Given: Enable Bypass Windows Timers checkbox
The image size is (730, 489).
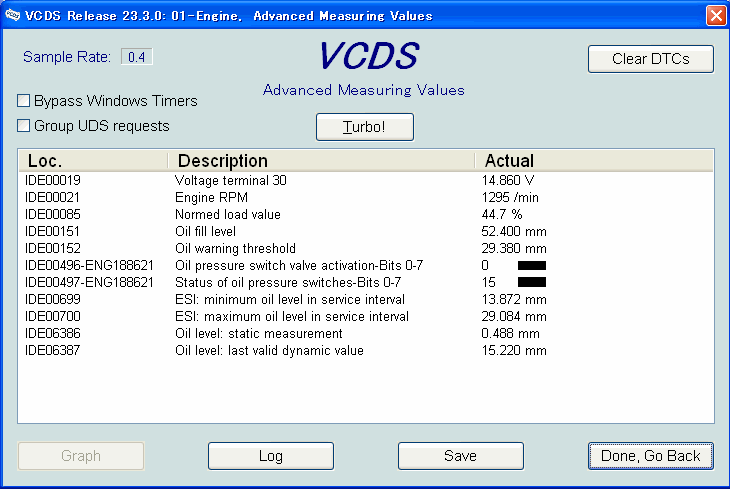Looking at the screenshot, I should [24, 101].
